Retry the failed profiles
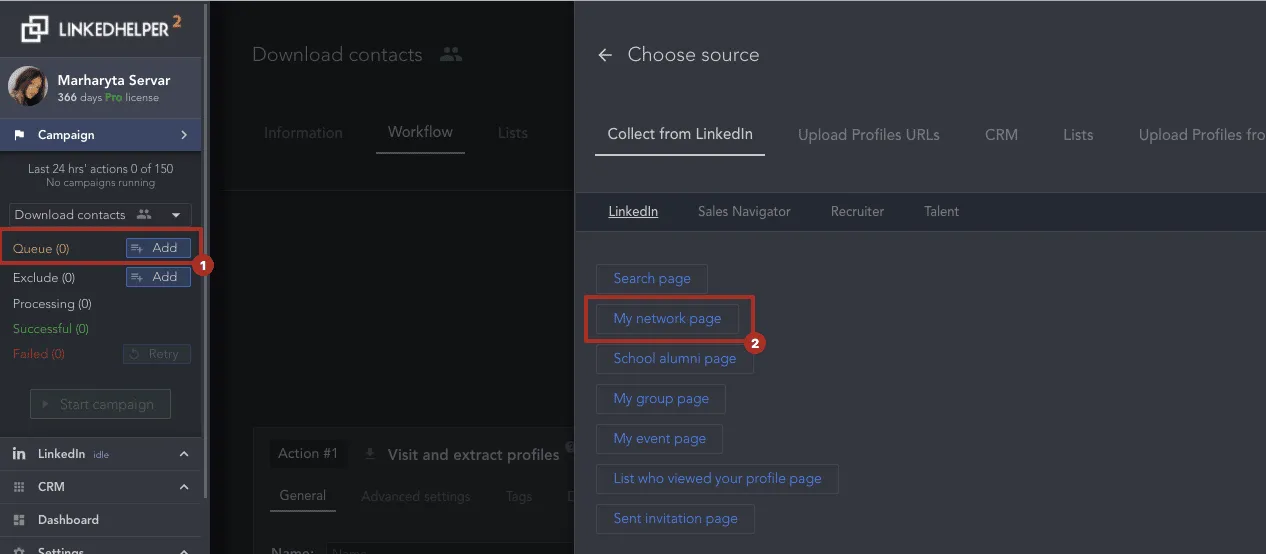 point(157,354)
